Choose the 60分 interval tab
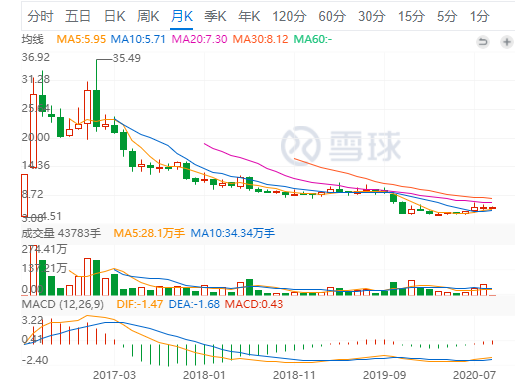 [x=331, y=16]
